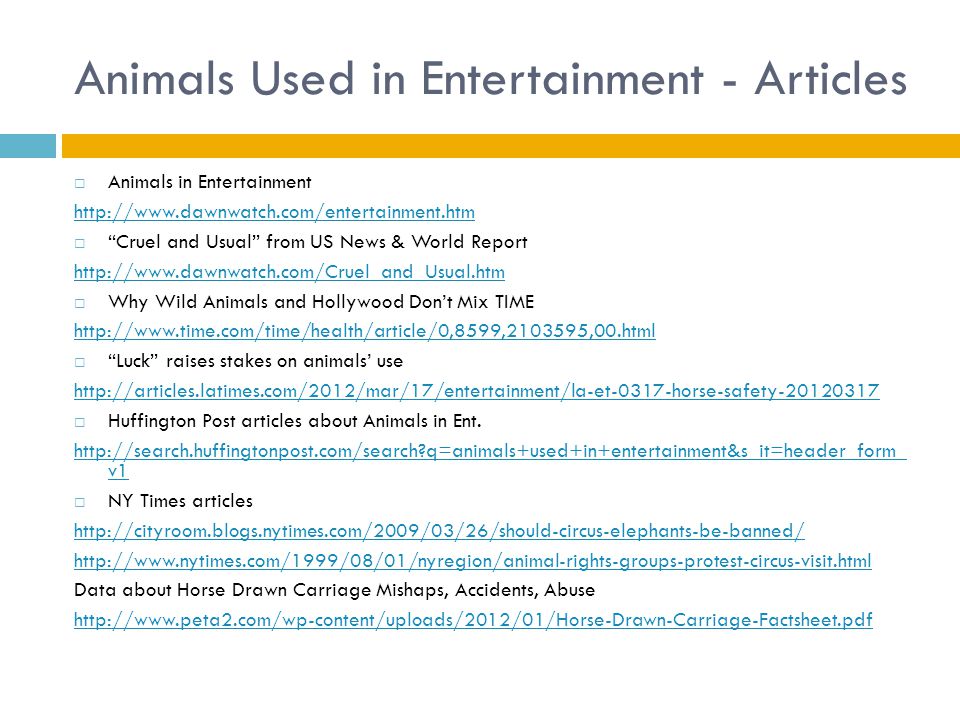The width and height of the screenshot is (960, 720).
Task: Open the time.com health article link
Action: (x=364, y=331)
